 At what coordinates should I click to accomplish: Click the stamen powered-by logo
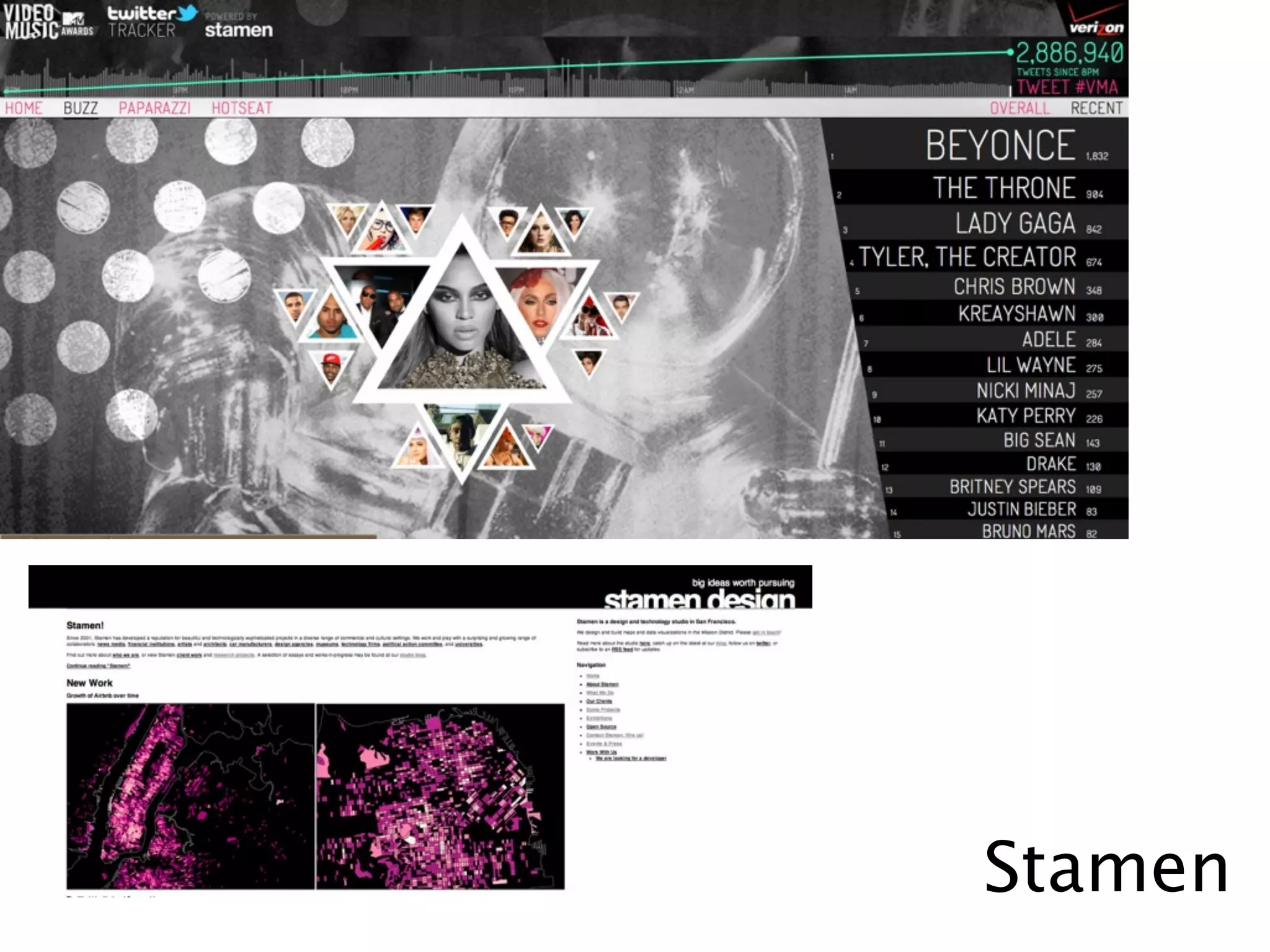239,30
